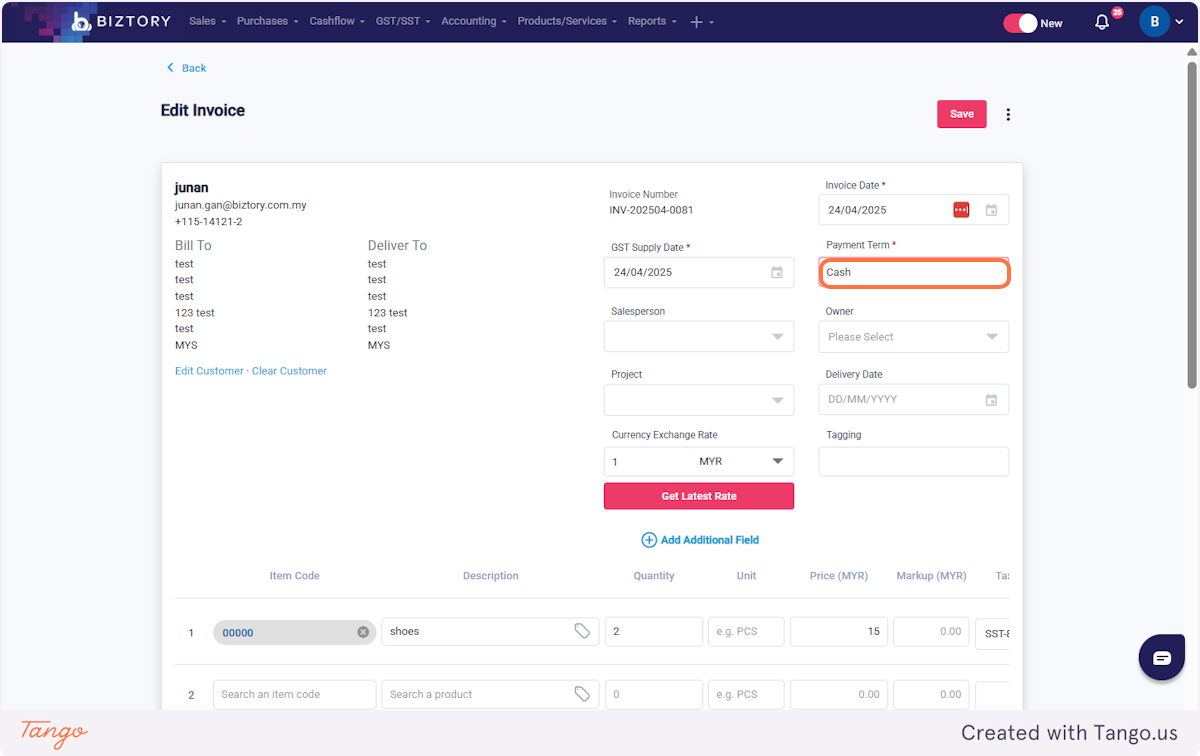Image resolution: width=1200 pixels, height=756 pixels.
Task: Open the chat support widget
Action: coord(1162,657)
